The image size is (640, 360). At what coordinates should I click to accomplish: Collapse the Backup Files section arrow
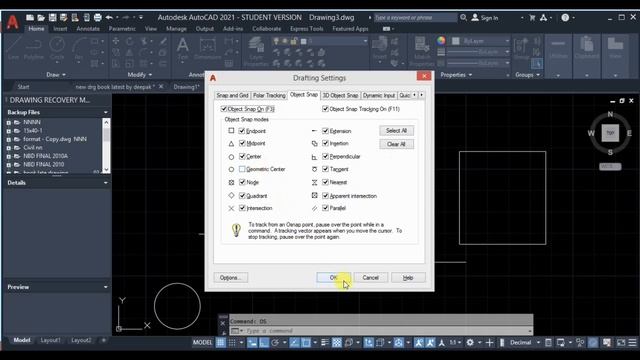106,112
